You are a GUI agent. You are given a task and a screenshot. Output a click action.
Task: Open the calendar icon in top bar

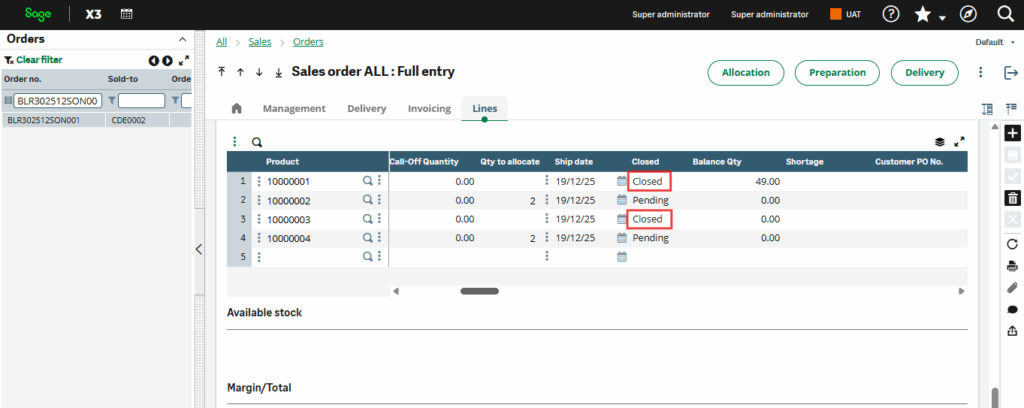pos(127,14)
